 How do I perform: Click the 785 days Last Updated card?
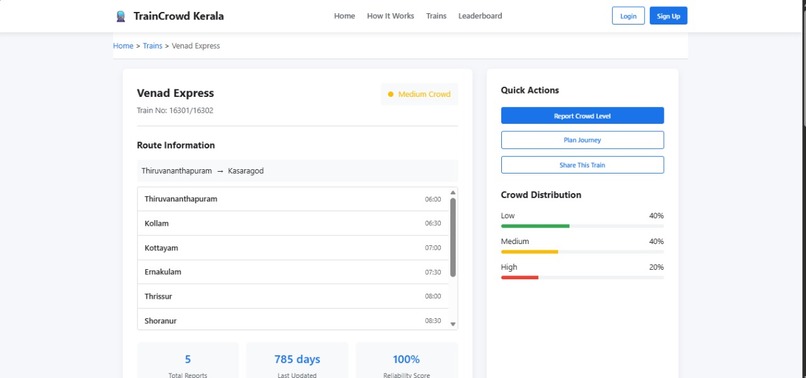[x=297, y=361]
